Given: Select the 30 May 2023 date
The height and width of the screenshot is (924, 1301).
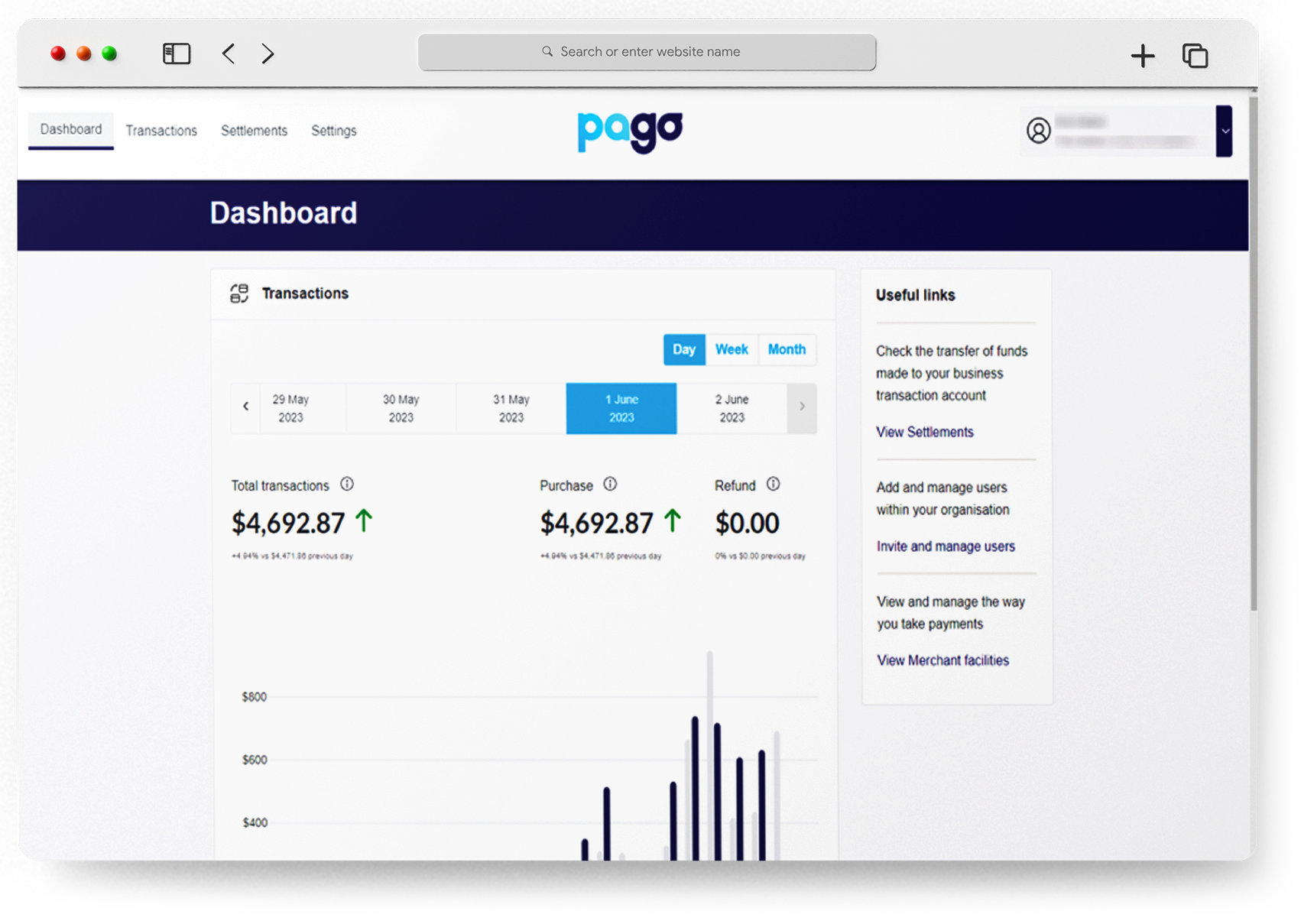Looking at the screenshot, I should click(401, 407).
